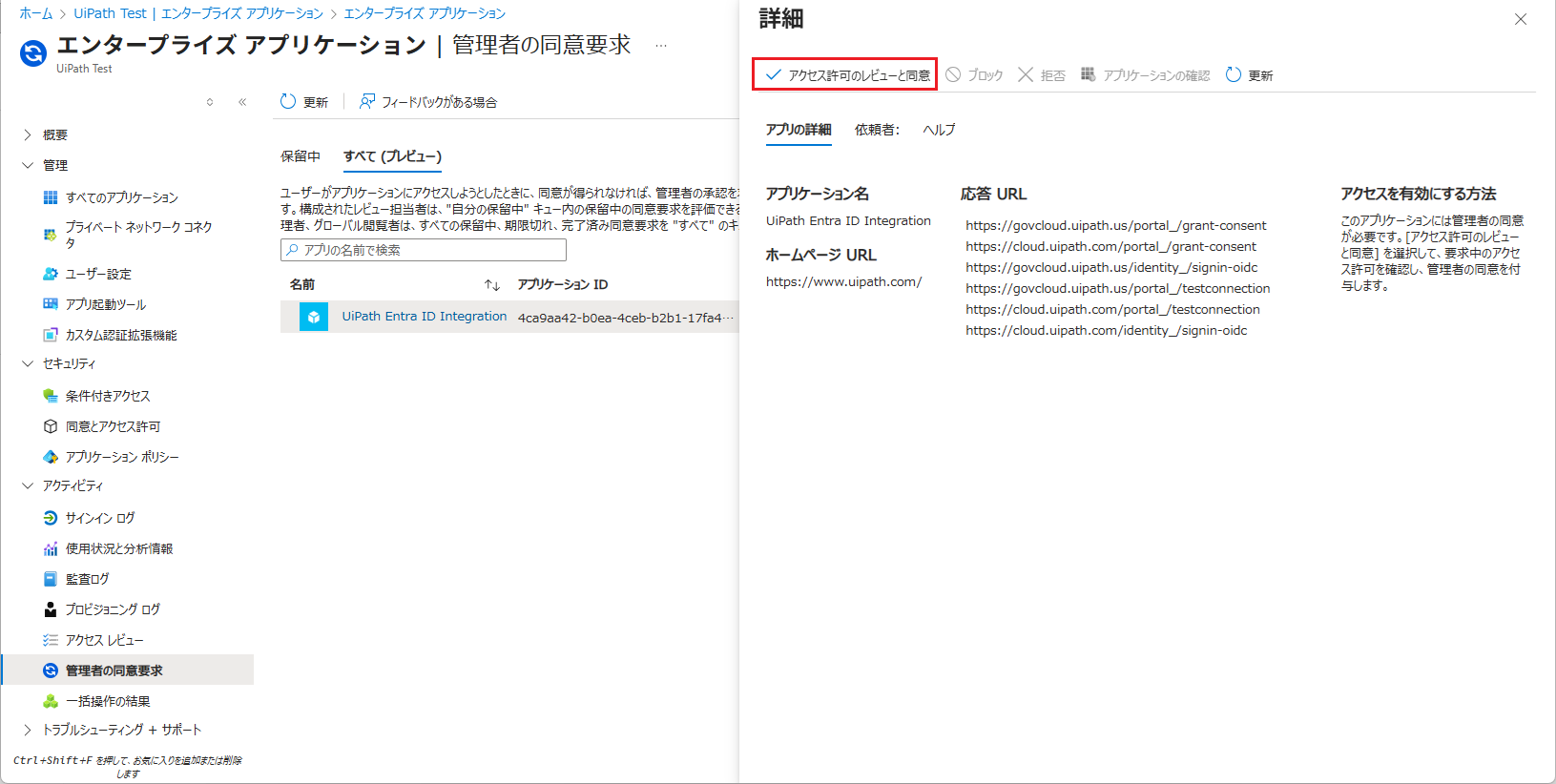Click the アクセス レビュー list icon
The width and height of the screenshot is (1556, 784).
pos(51,640)
